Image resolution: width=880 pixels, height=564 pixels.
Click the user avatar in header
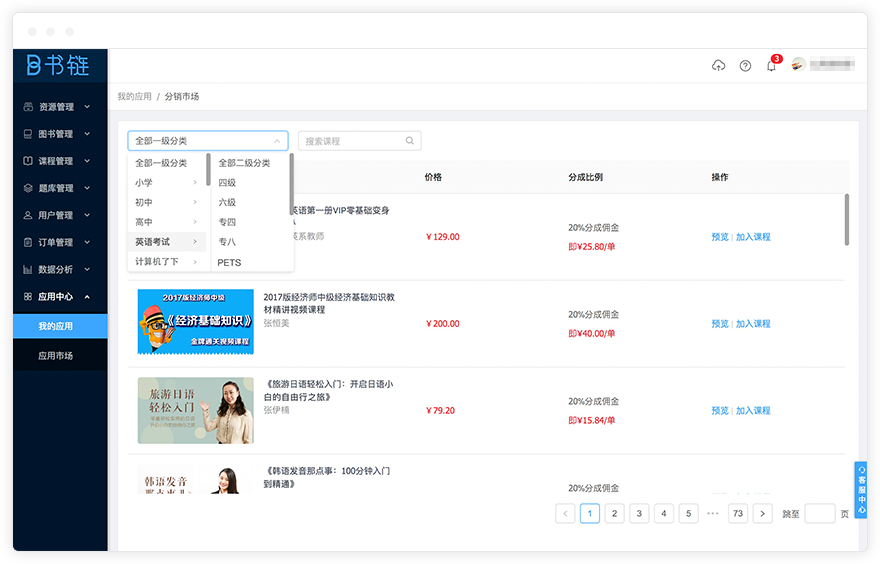click(798, 65)
